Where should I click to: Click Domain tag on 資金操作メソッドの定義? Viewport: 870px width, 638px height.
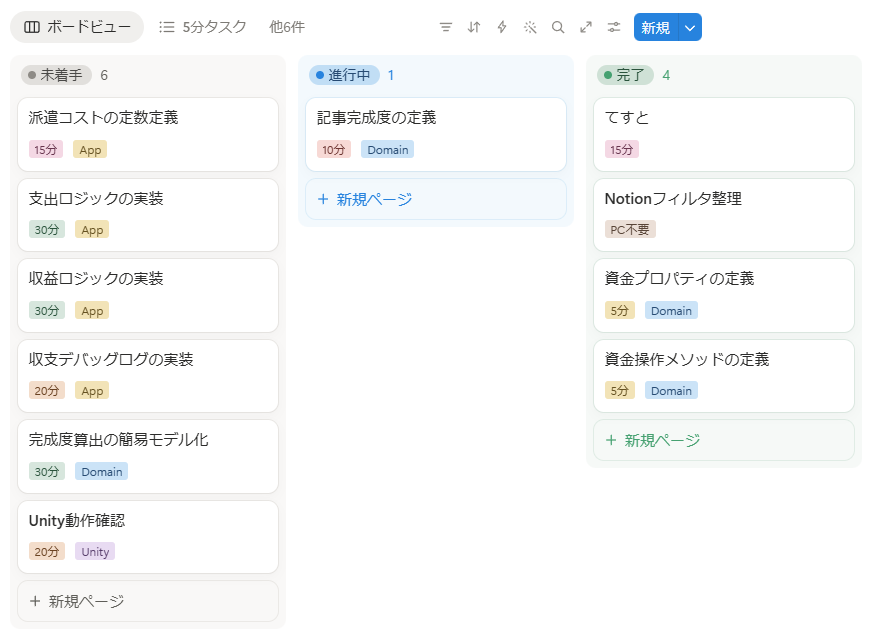pos(671,391)
